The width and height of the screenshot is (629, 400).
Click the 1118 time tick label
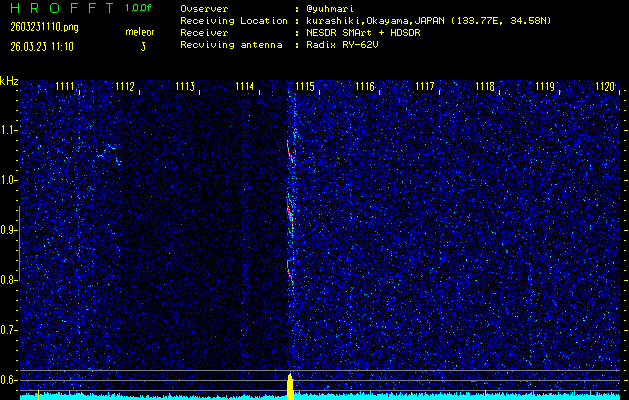tap(484, 87)
